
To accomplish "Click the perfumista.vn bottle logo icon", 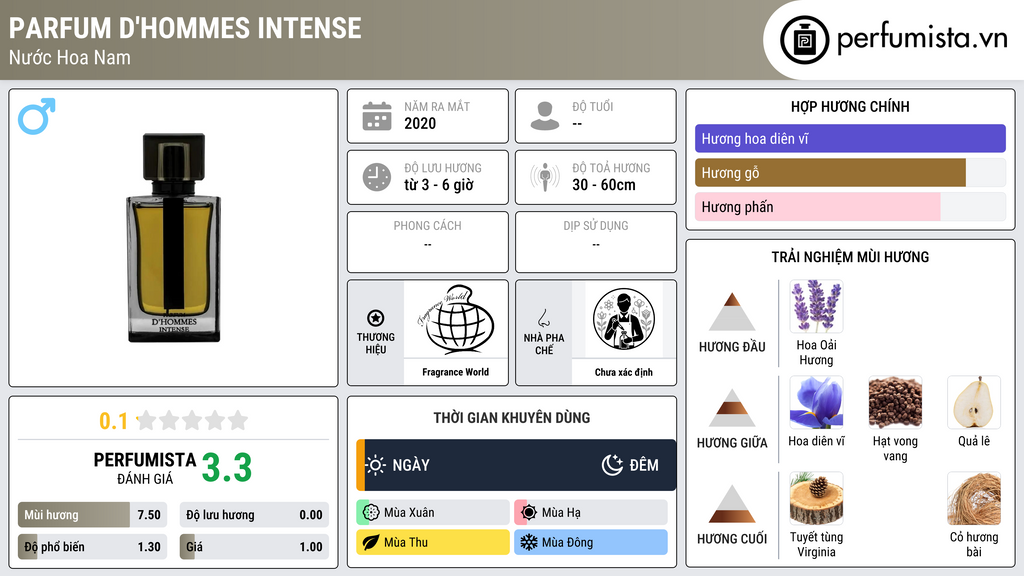I will pyautogui.click(x=804, y=40).
